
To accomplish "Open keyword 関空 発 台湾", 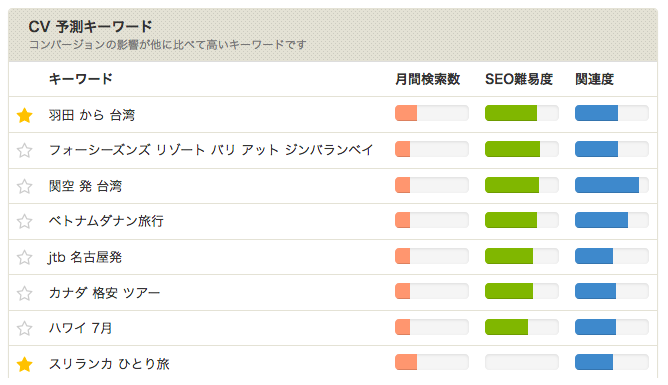I will (85, 186).
